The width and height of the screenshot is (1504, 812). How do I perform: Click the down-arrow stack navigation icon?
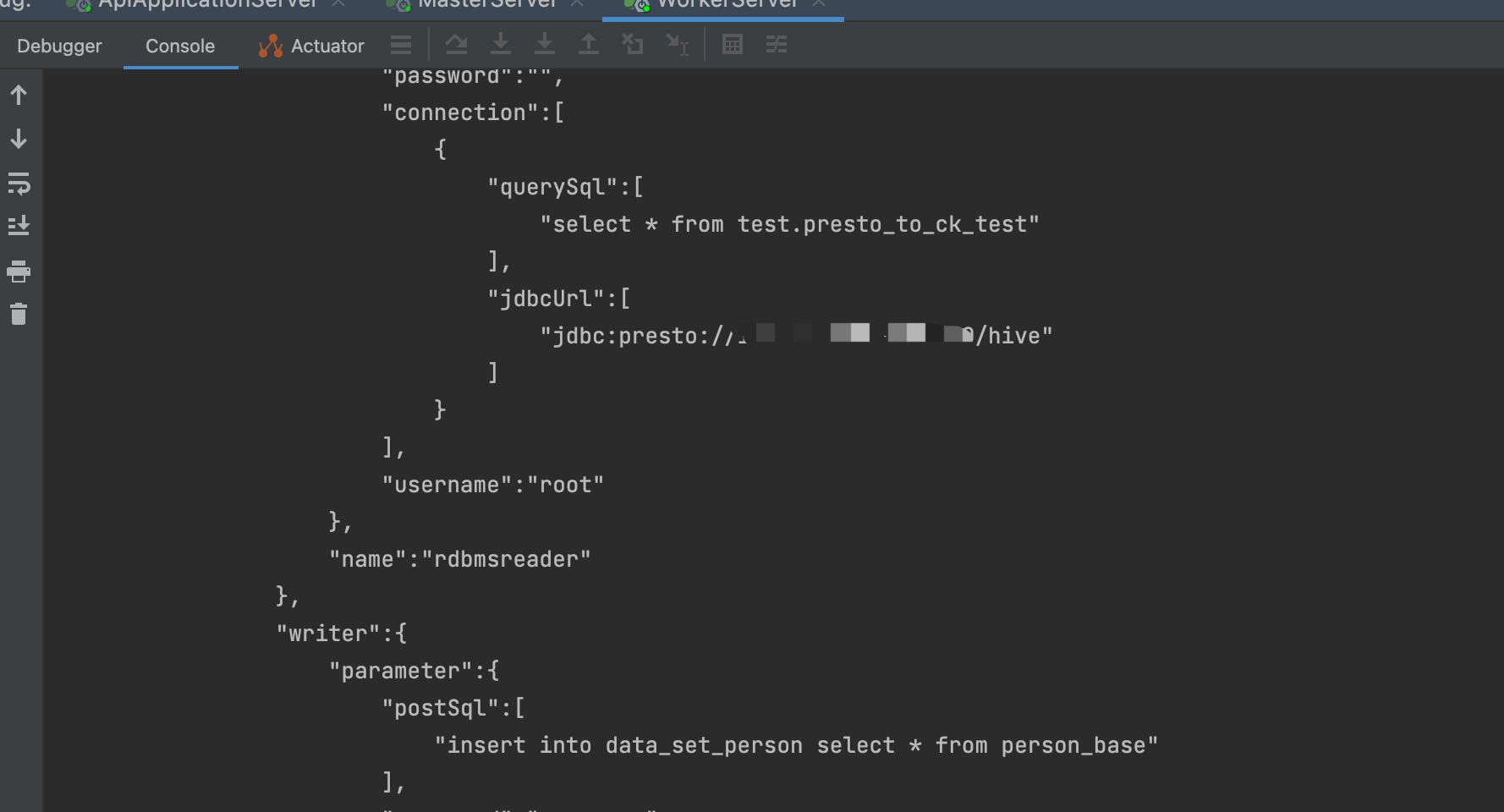pos(19,140)
